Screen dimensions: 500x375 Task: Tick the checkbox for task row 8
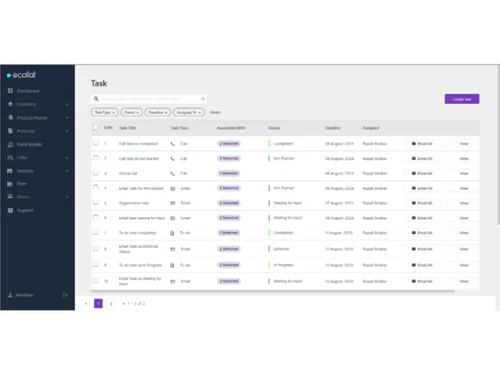(96, 248)
